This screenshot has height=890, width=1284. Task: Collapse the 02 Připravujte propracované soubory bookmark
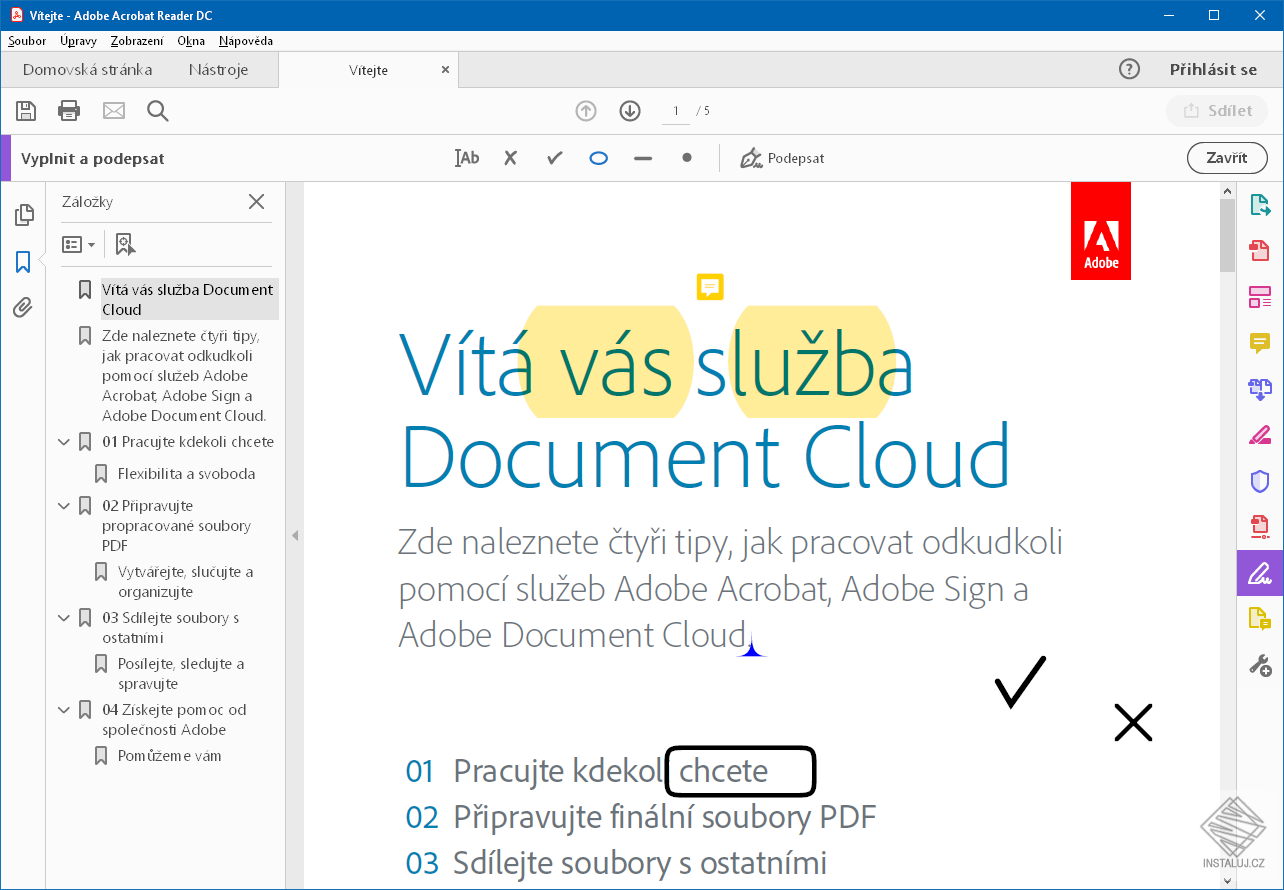[64, 506]
